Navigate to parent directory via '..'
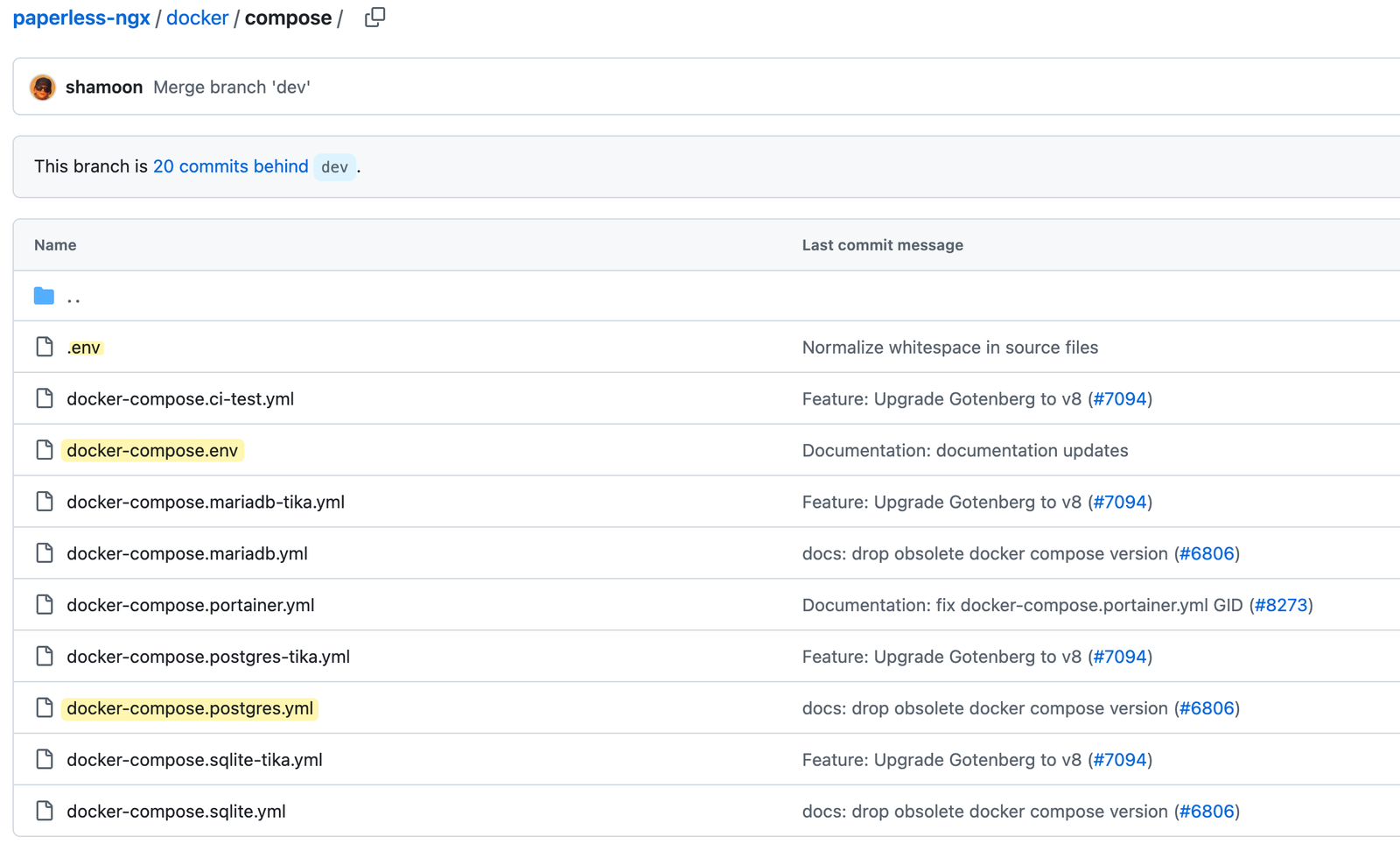 point(74,296)
